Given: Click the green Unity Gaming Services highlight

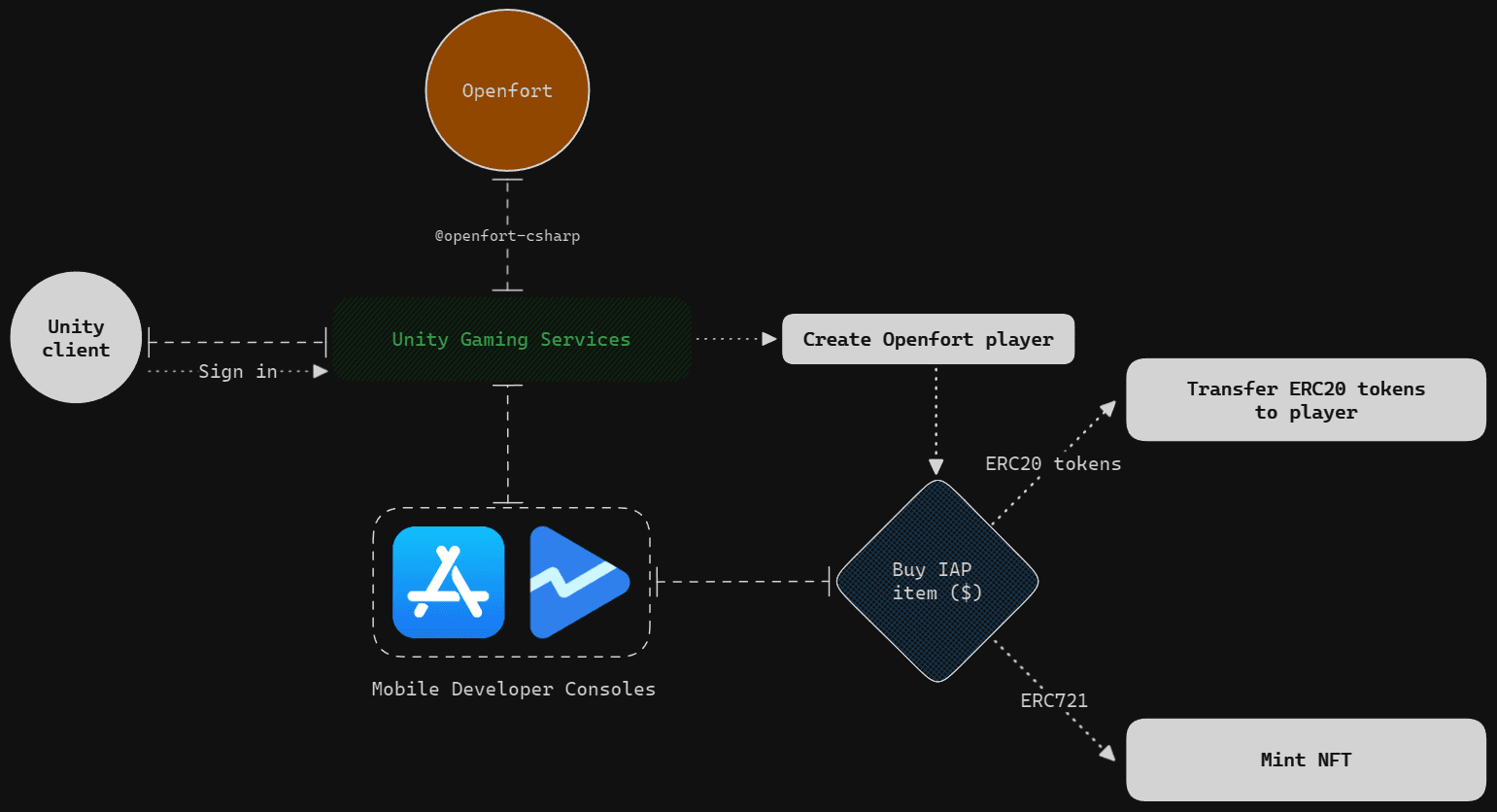Looking at the screenshot, I should 510,339.
